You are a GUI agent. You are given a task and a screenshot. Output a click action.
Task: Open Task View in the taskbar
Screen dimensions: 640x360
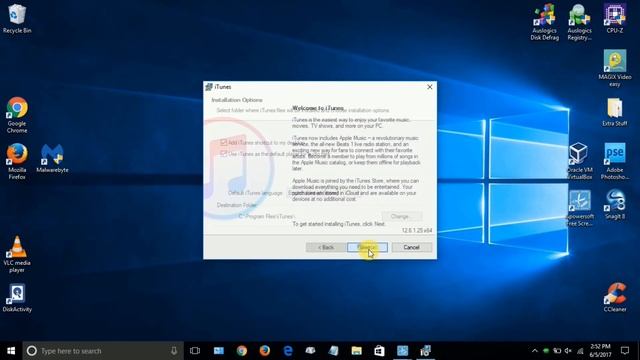click(x=195, y=351)
